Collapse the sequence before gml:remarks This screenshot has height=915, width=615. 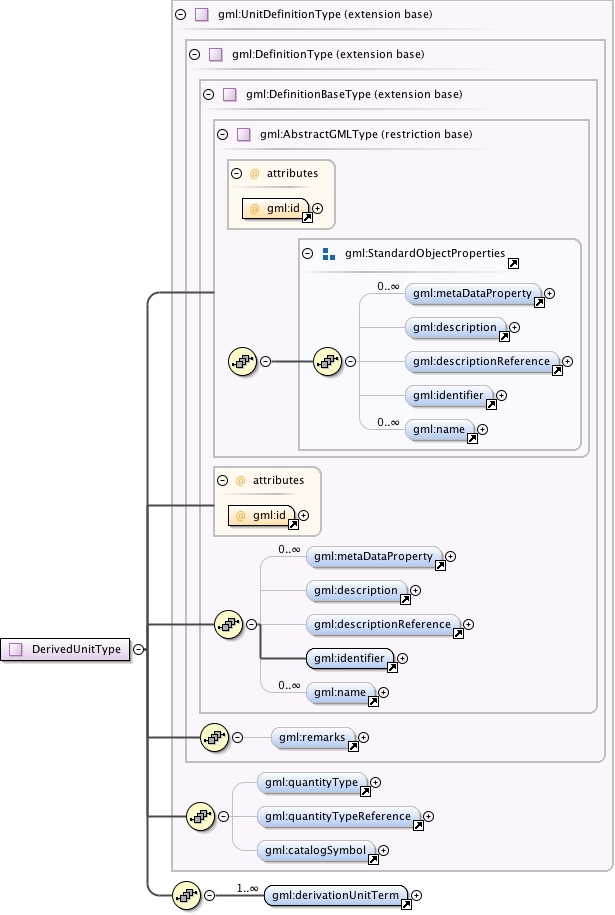tap(237, 738)
